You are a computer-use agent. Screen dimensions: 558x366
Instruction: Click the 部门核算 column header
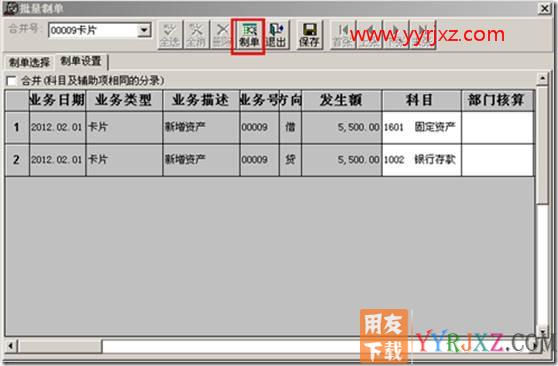click(x=497, y=100)
